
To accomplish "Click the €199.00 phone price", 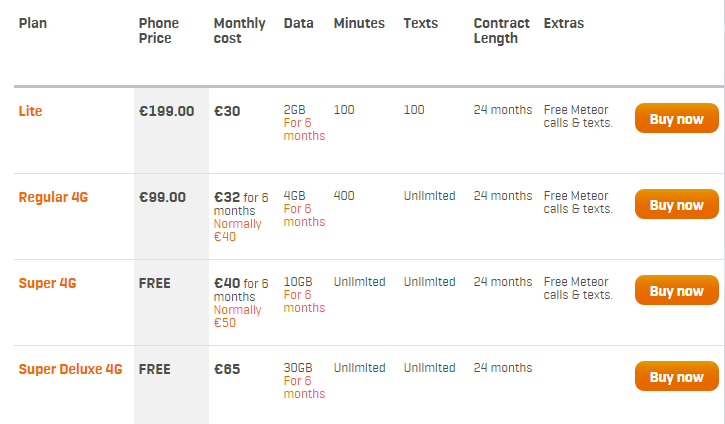I will (x=166, y=111).
